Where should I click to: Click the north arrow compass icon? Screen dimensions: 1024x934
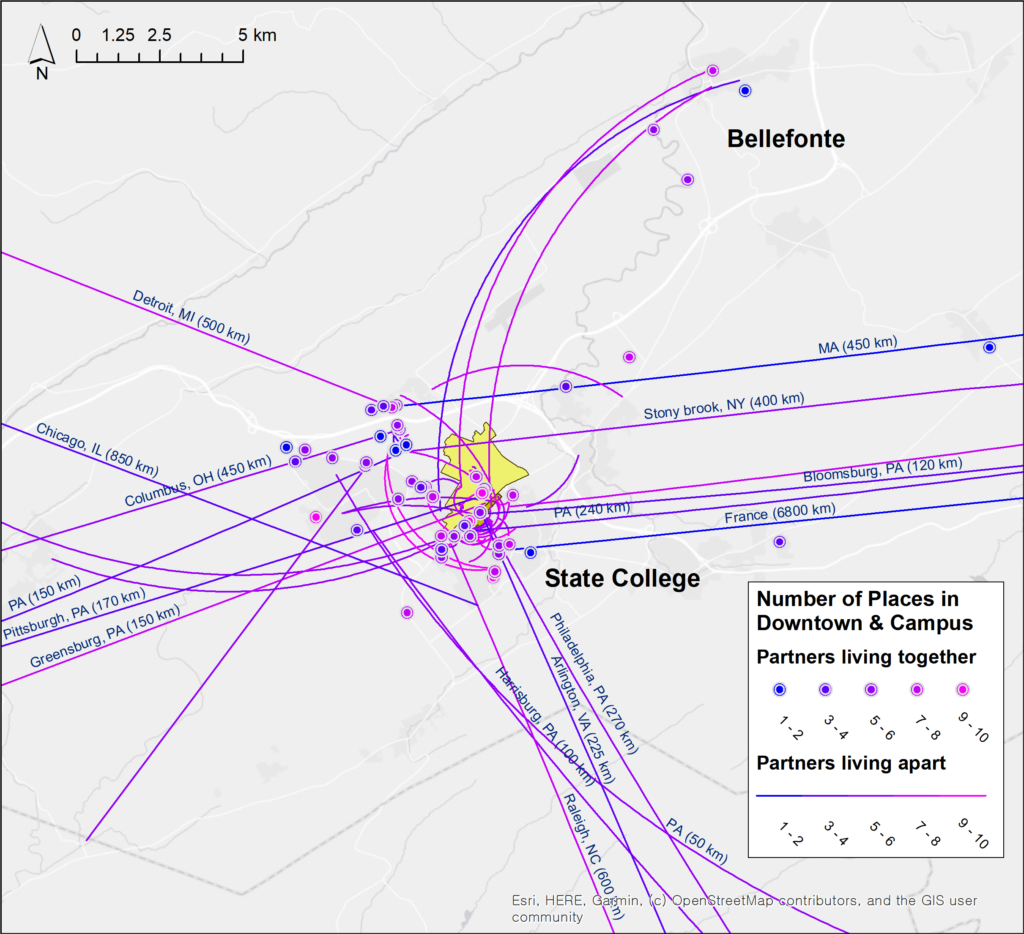point(41,45)
